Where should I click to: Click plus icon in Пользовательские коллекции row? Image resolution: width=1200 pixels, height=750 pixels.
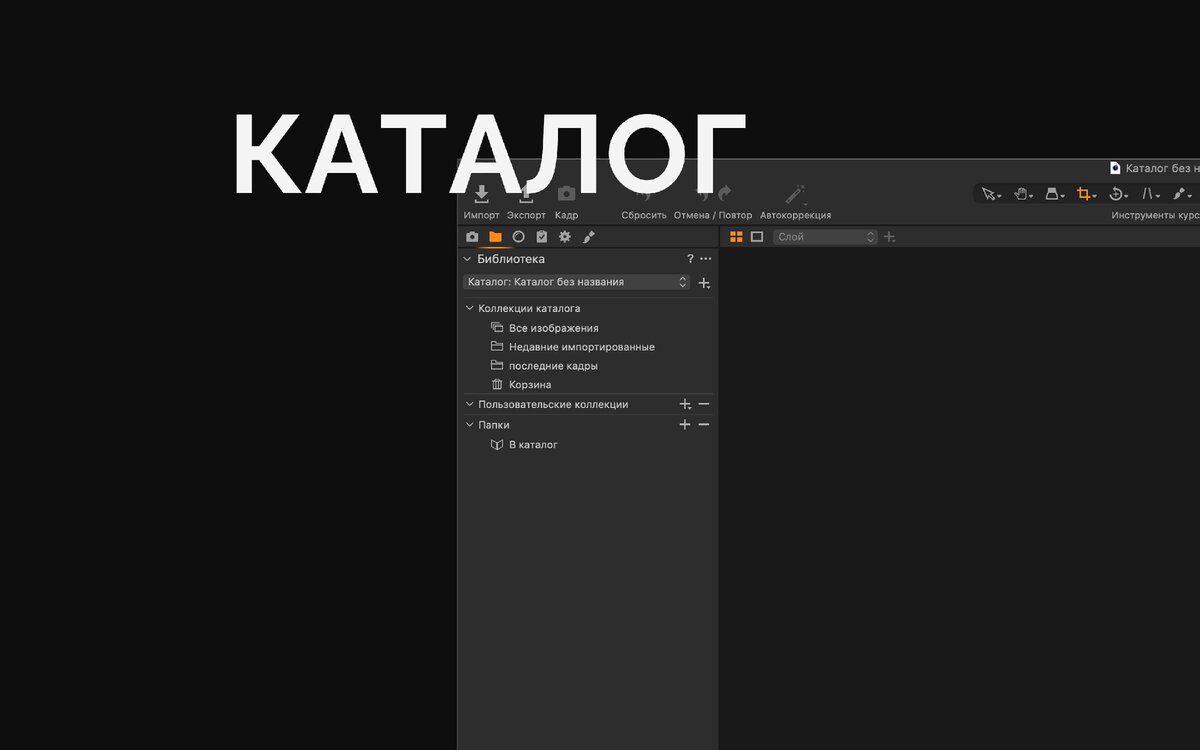[x=685, y=405]
